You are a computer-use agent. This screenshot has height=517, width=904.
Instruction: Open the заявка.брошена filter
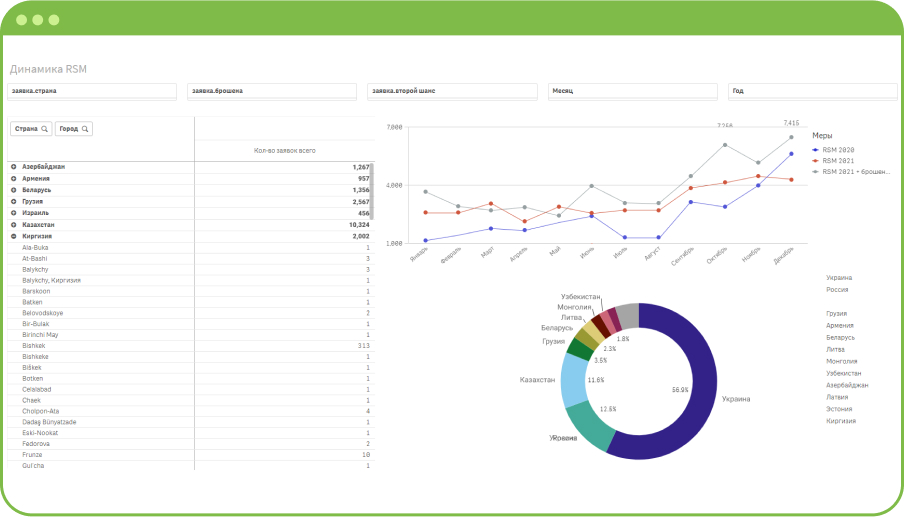coord(272,91)
